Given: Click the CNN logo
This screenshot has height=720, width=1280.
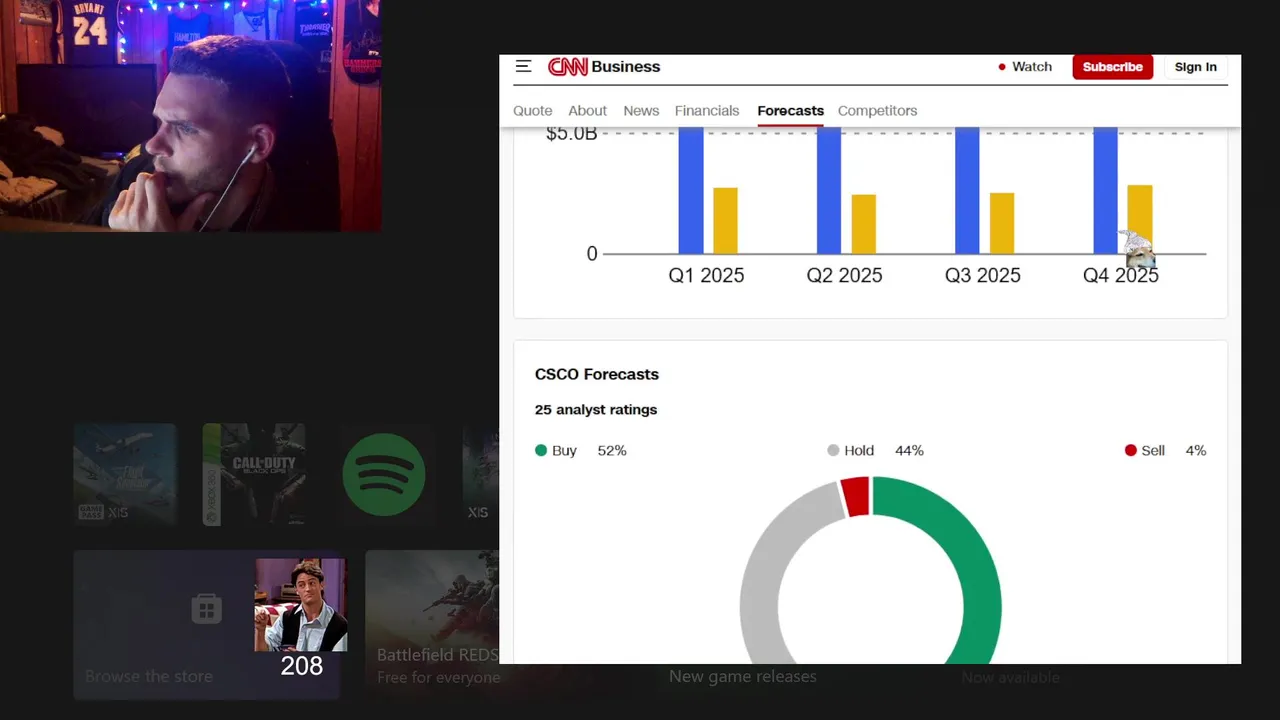Looking at the screenshot, I should 567,67.
